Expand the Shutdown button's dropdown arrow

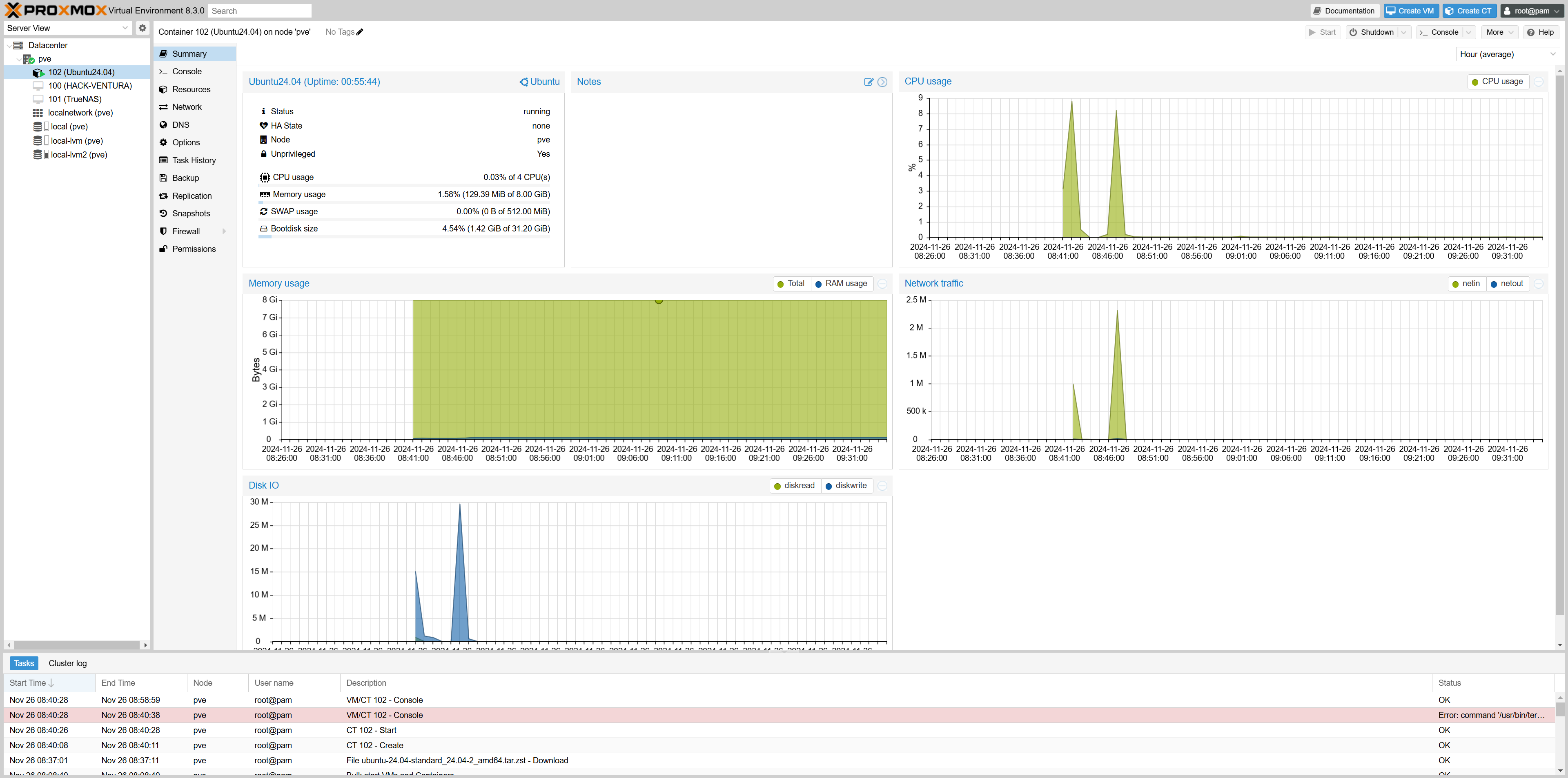[1404, 32]
